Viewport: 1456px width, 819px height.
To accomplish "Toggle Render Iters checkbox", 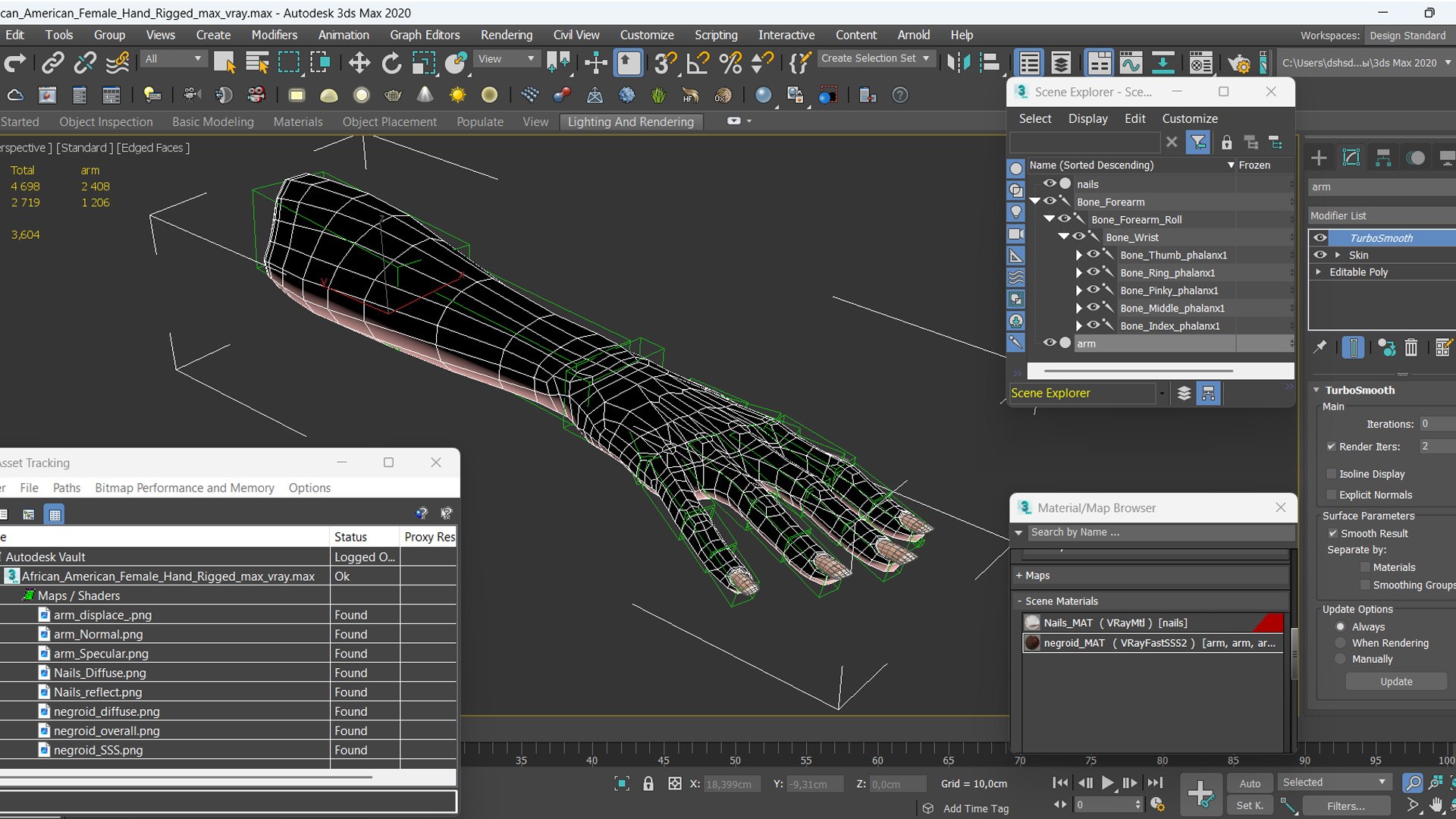I will pyautogui.click(x=1331, y=447).
